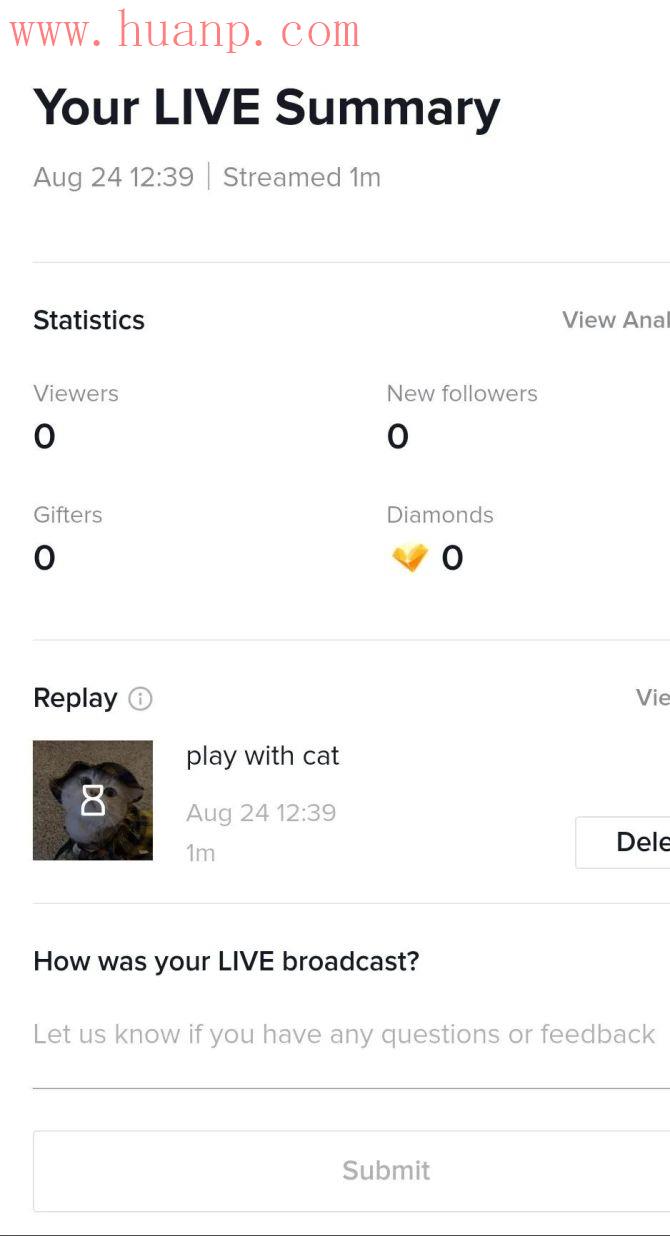Delete the play with cat replay

tap(623, 842)
